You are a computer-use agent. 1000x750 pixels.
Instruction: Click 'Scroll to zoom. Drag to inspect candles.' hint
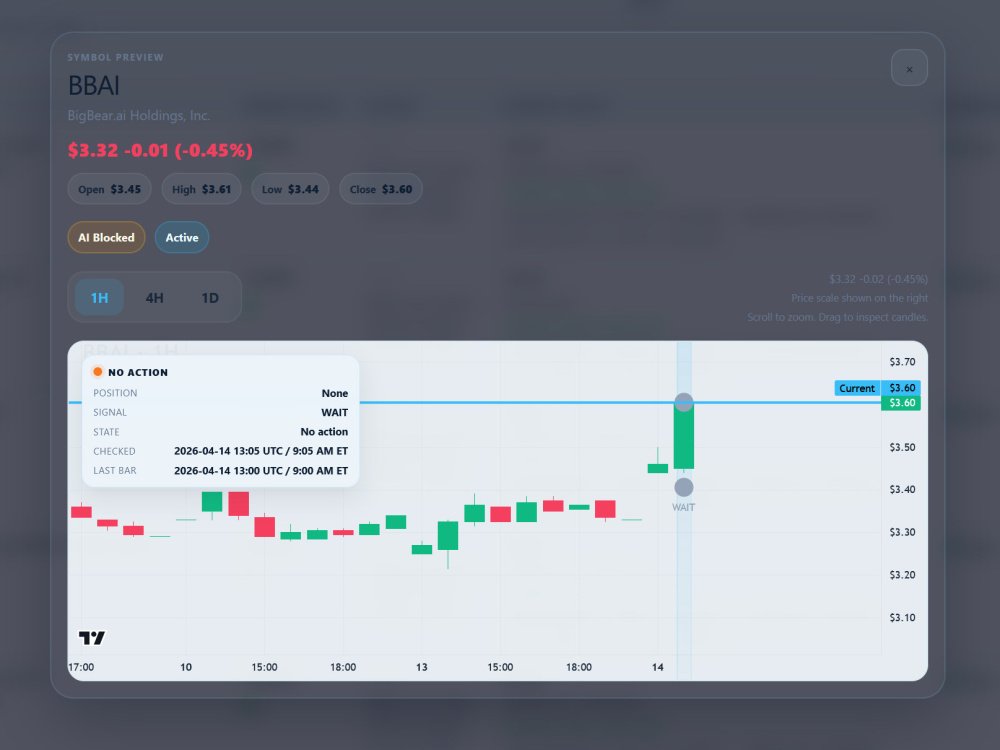point(837,317)
